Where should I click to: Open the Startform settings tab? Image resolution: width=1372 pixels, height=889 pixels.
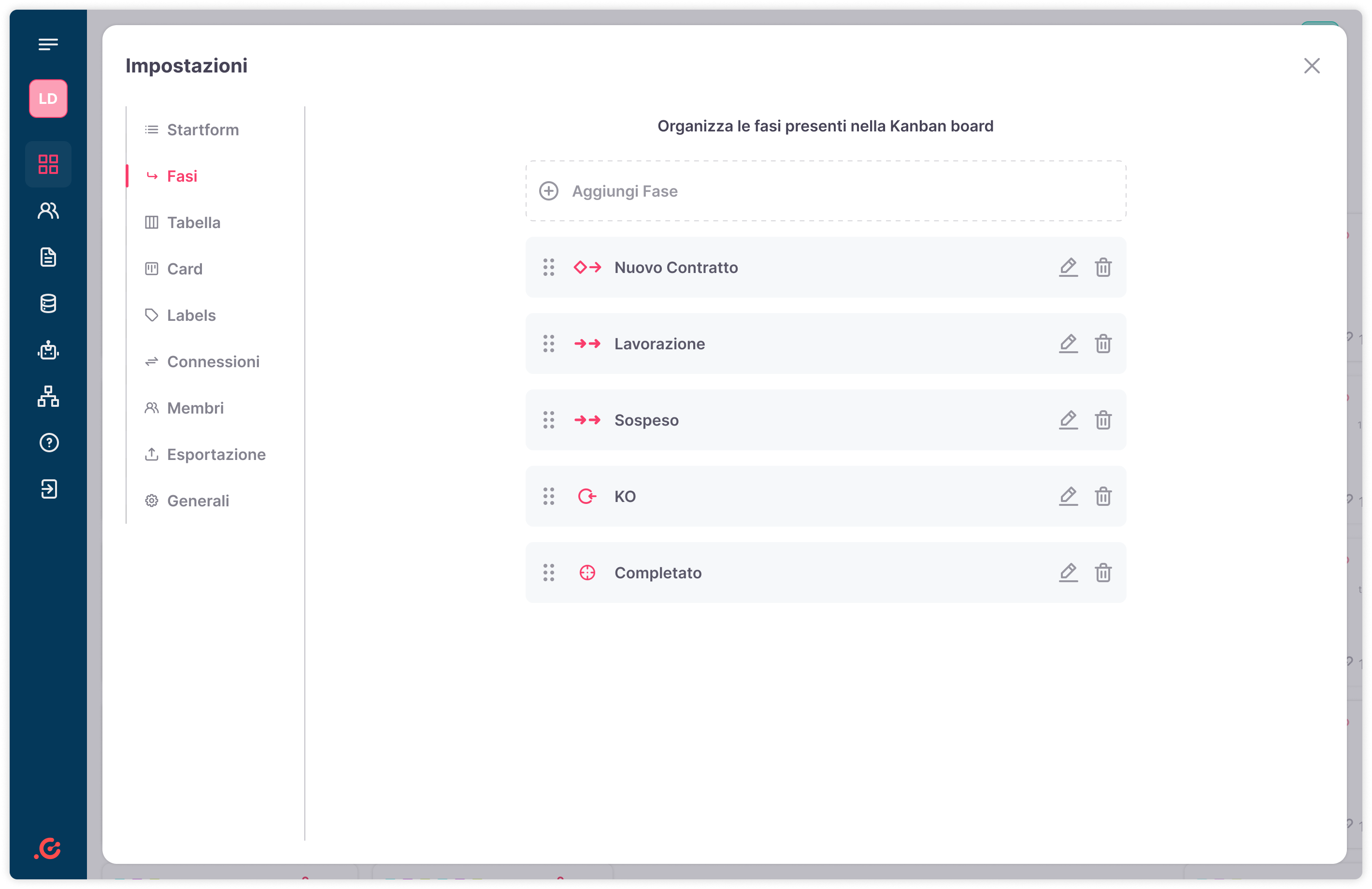coord(202,129)
